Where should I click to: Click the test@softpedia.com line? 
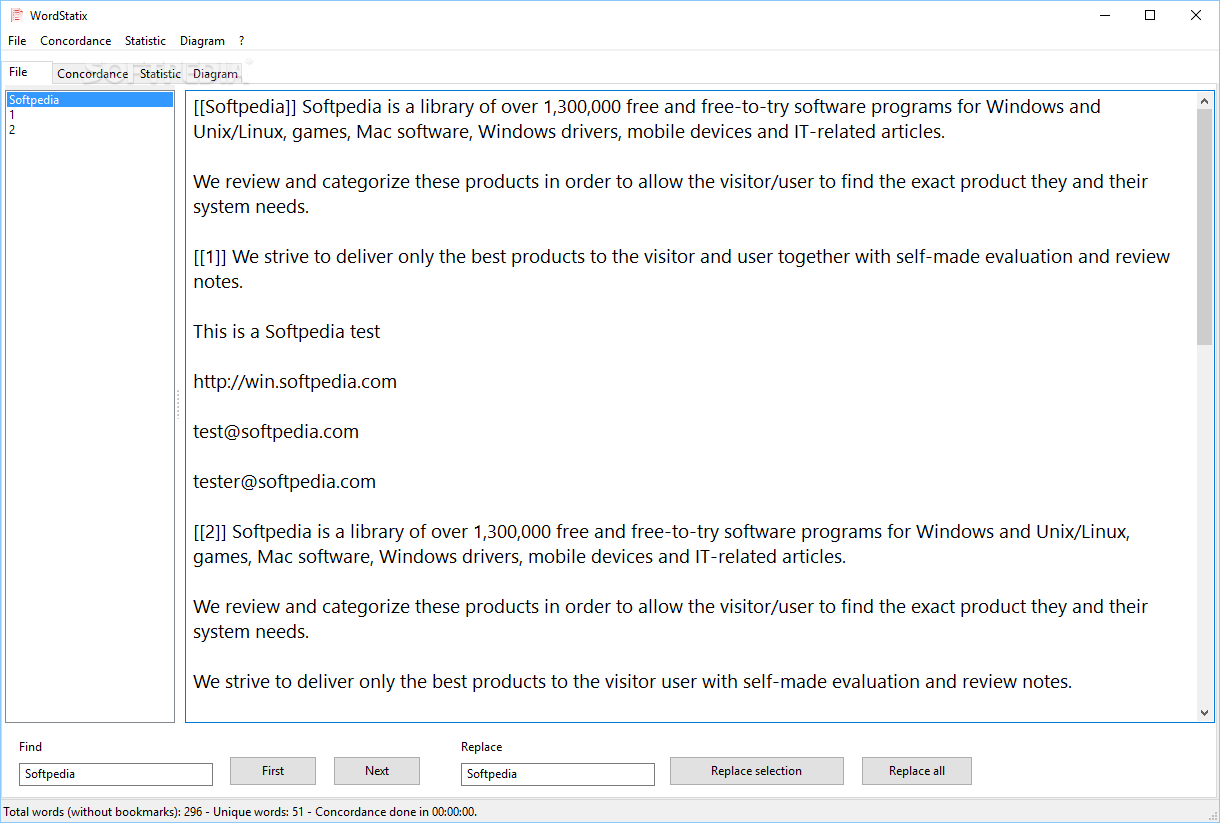click(276, 432)
